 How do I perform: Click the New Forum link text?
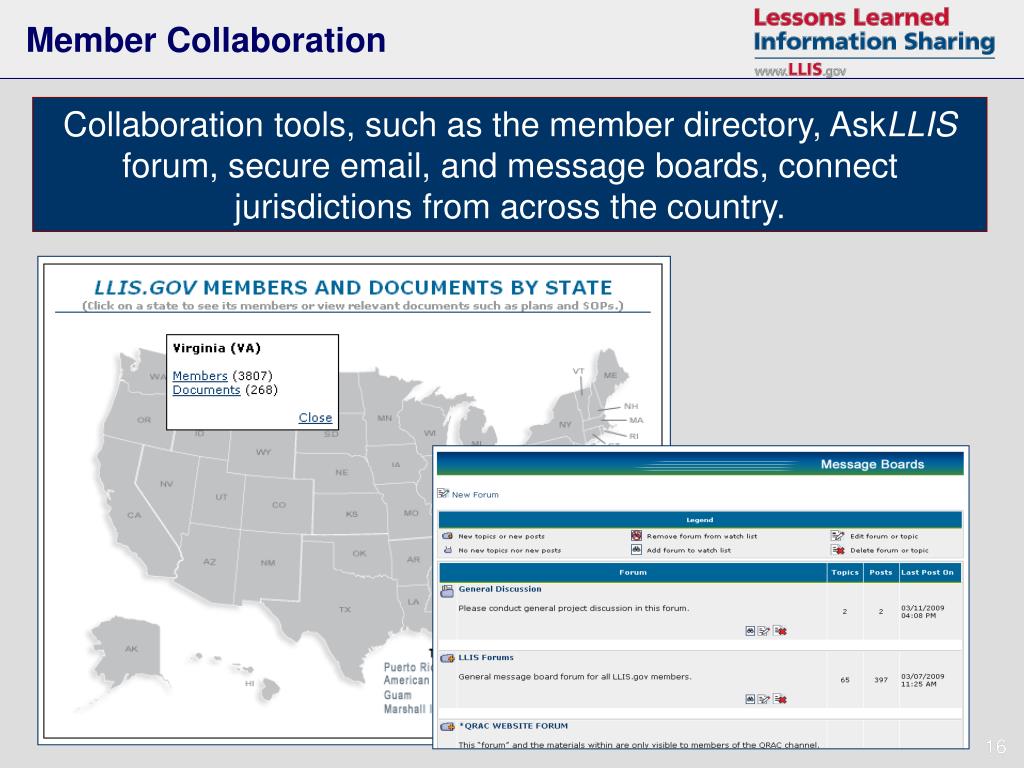(475, 494)
